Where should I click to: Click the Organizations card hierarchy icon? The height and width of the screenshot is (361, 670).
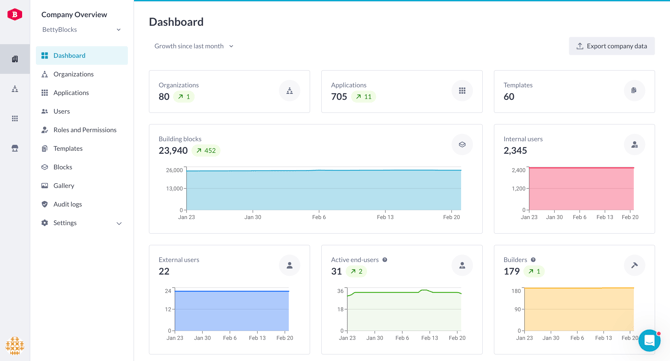click(290, 91)
